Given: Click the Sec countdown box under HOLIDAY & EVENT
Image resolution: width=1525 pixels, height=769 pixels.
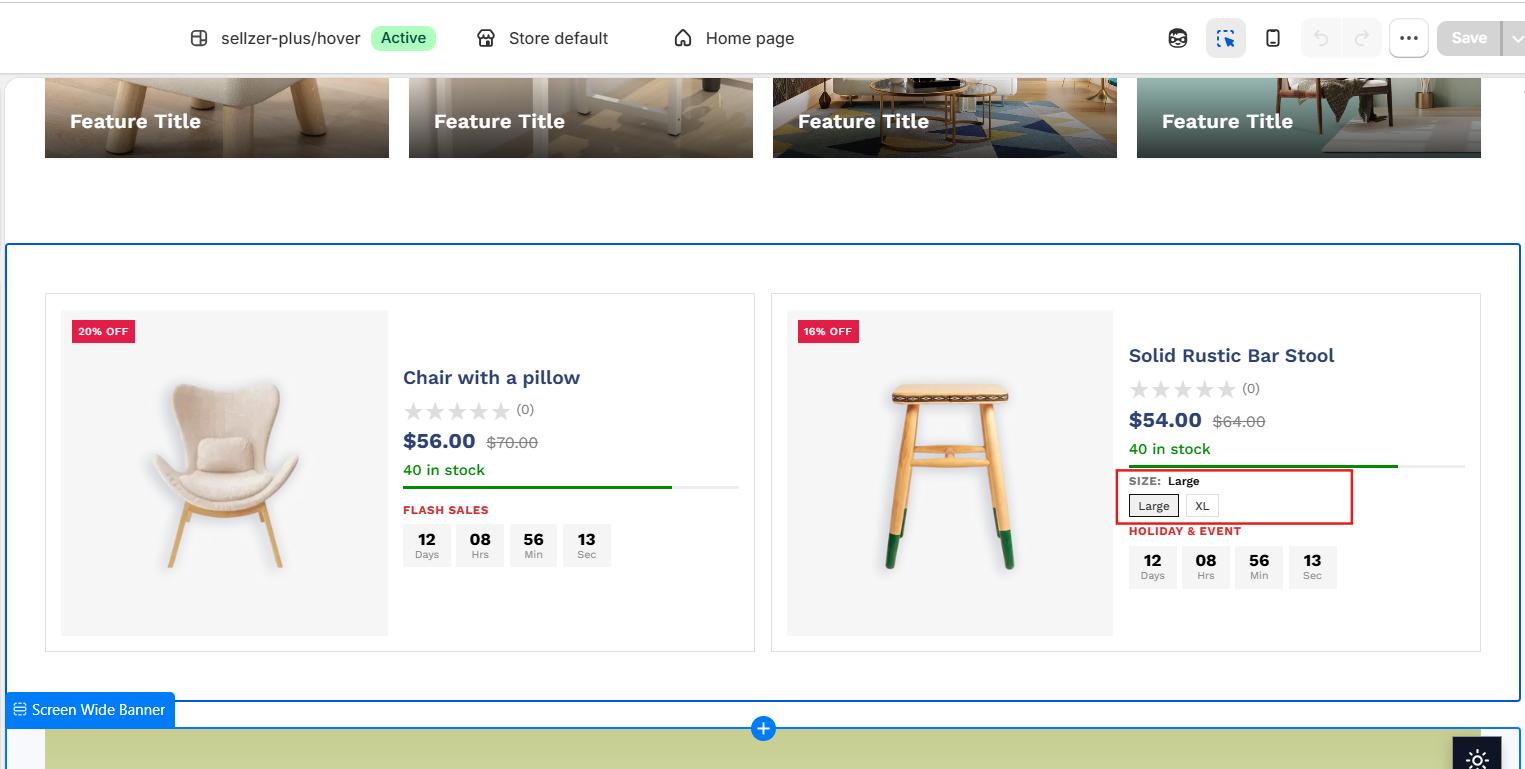Looking at the screenshot, I should click(1313, 567).
